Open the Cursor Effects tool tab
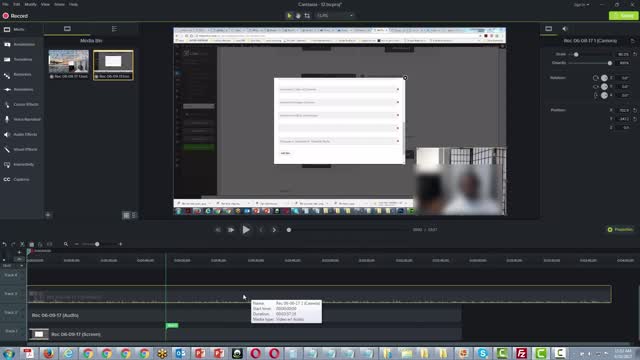The height and width of the screenshot is (360, 640). [x=21, y=104]
